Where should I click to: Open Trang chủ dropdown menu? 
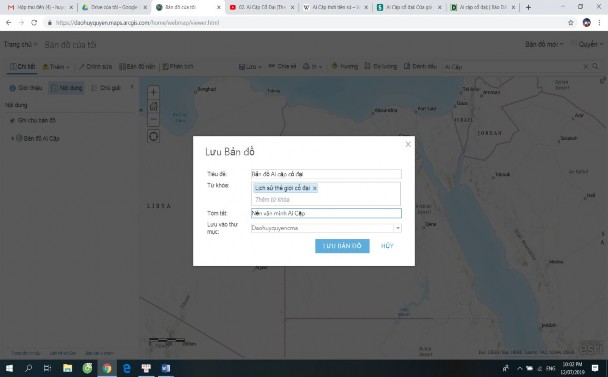pyautogui.click(x=20, y=44)
